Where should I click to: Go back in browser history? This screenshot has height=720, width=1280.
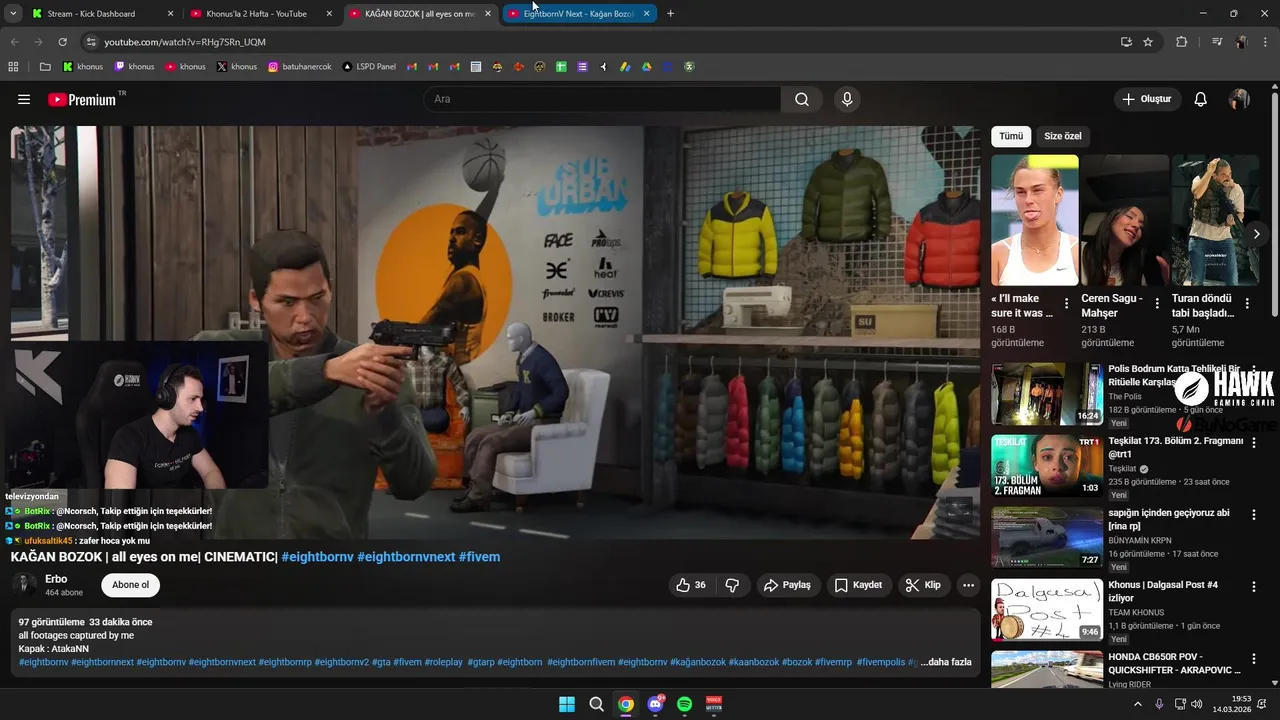[x=14, y=42]
